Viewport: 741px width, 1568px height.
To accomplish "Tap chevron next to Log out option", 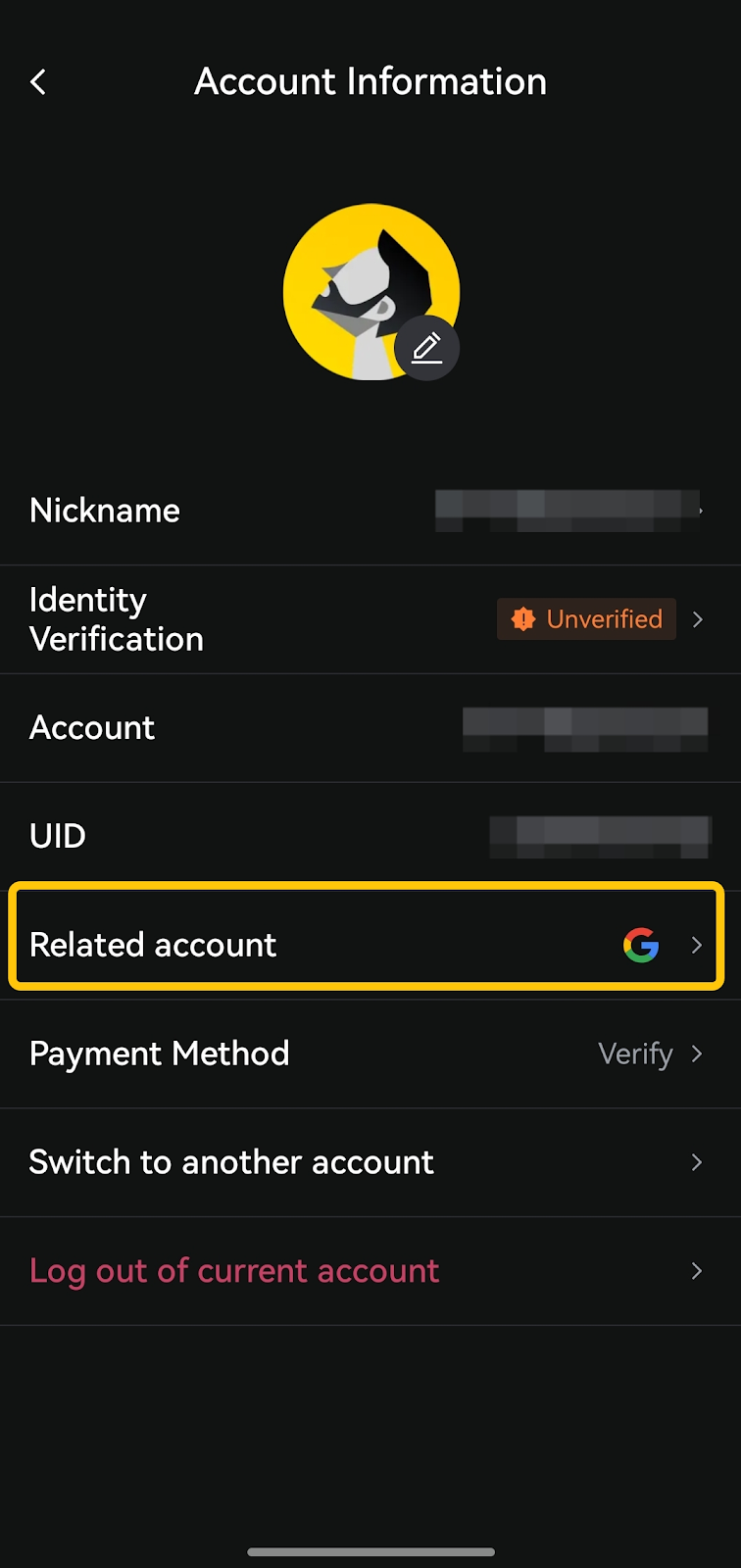I will pos(697,1271).
